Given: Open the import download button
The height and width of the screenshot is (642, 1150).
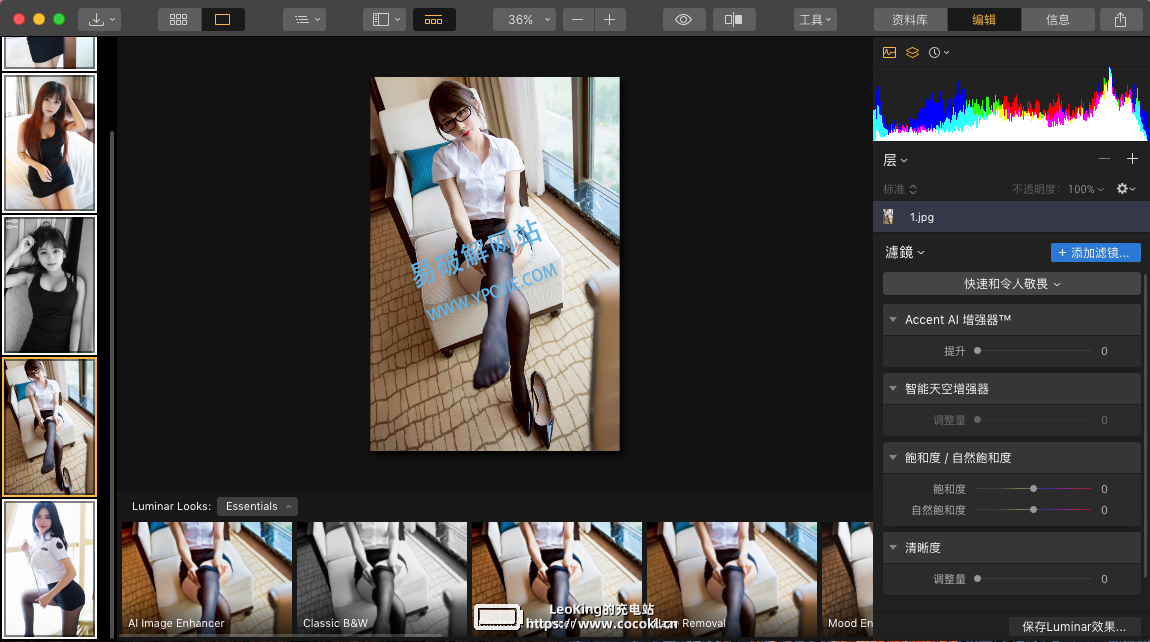Looking at the screenshot, I should (102, 20).
